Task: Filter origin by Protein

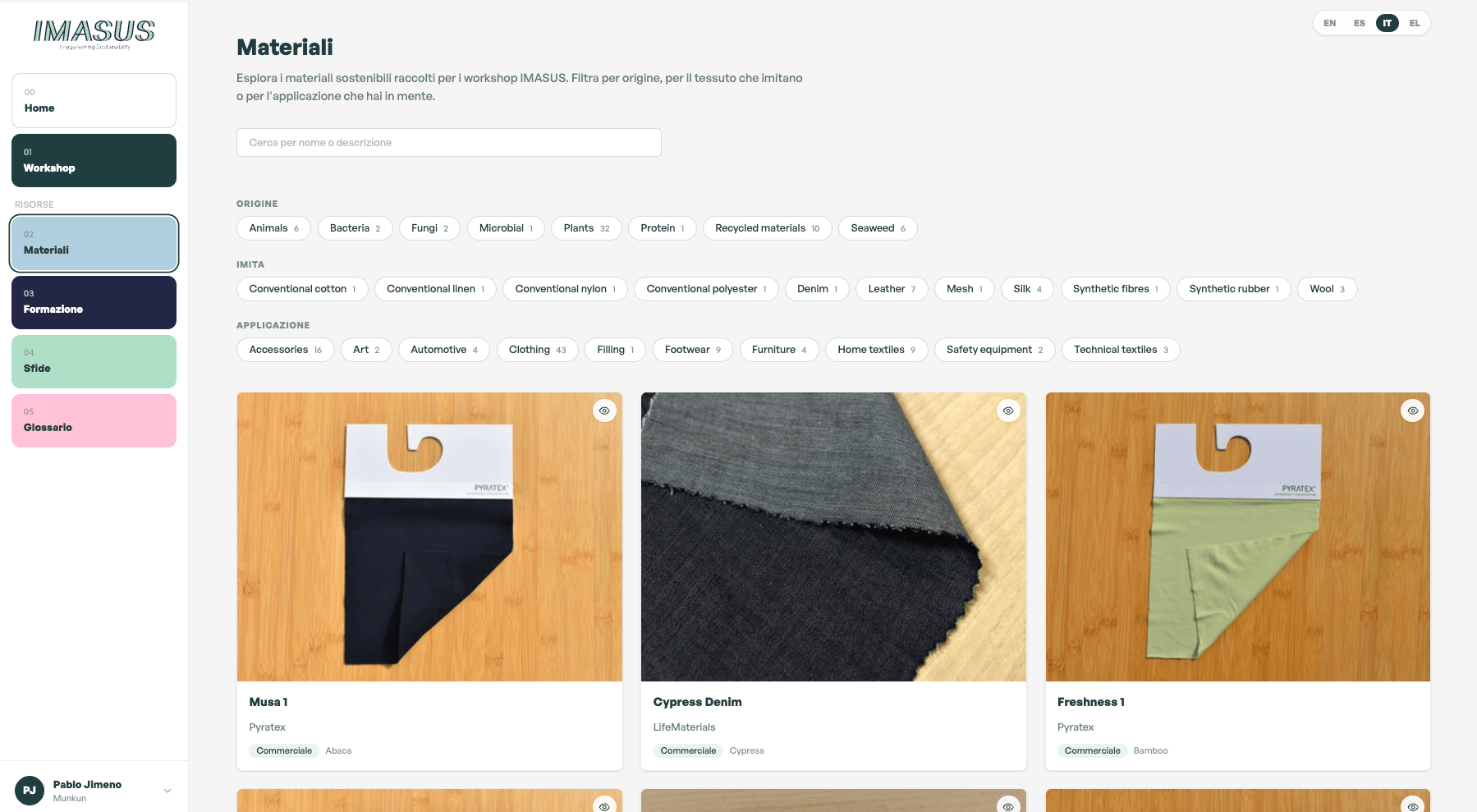Action: tap(662, 228)
